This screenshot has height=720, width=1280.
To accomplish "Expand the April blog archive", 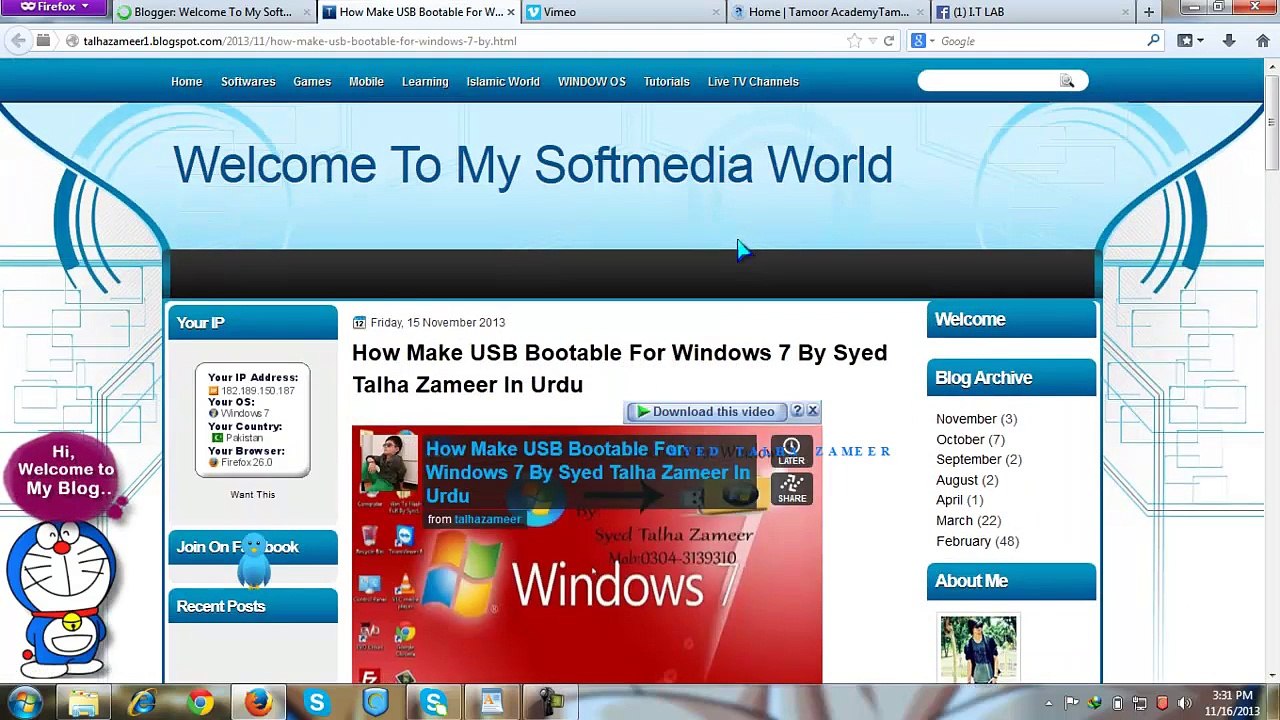I will 949,500.
